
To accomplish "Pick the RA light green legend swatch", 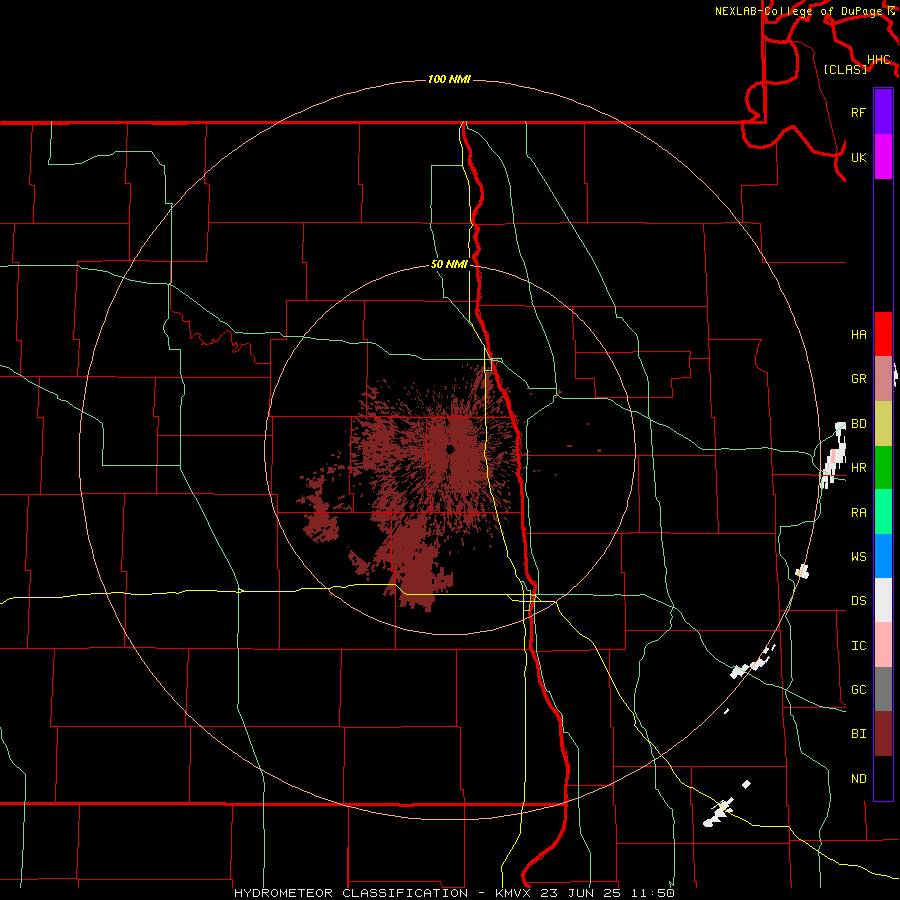I will pos(883,512).
